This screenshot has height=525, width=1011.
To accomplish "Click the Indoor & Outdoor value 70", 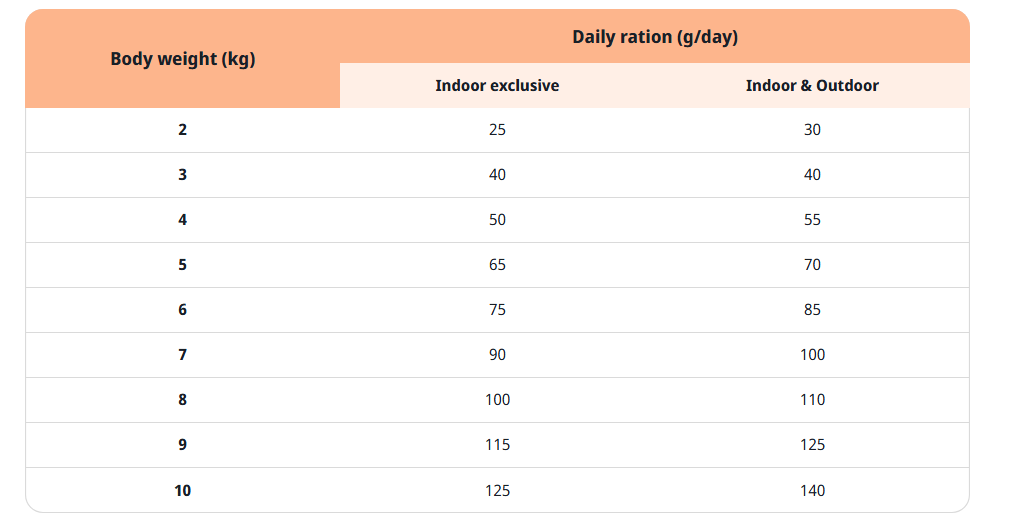I will pyautogui.click(x=812, y=265).
